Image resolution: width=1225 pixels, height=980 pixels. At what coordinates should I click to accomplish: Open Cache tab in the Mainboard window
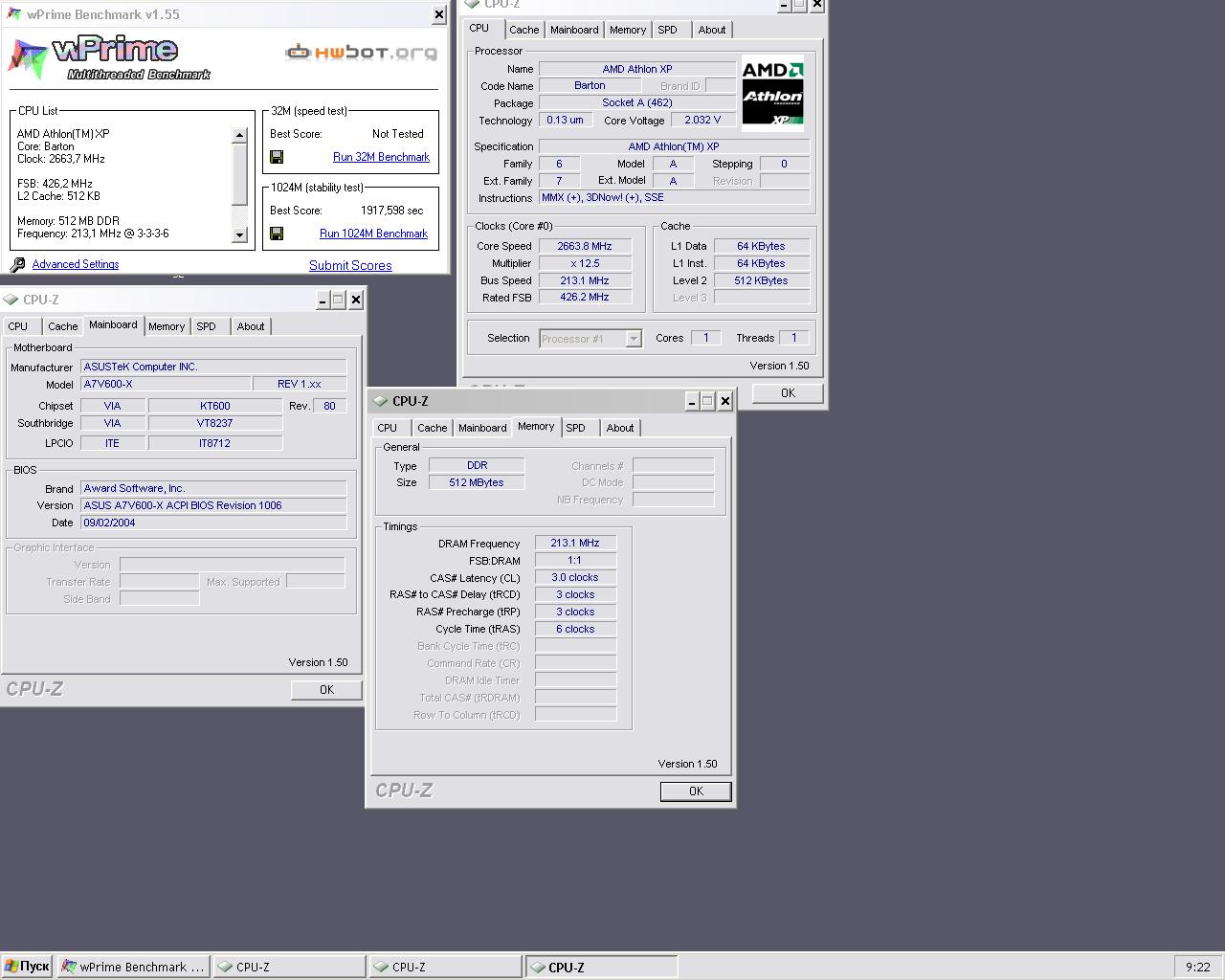[x=63, y=326]
